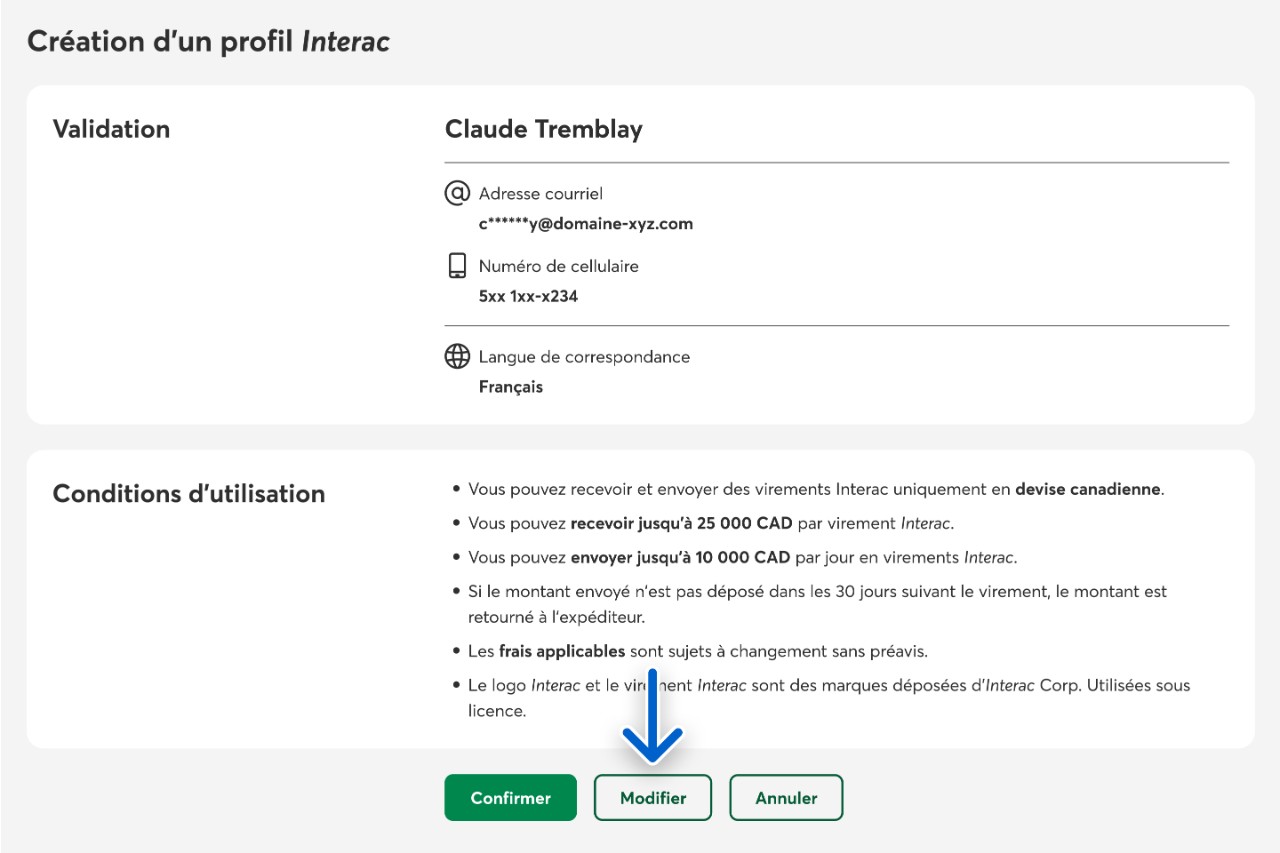The height and width of the screenshot is (853, 1280).
Task: Click the bold text devise canadienne
Action: coord(1088,490)
